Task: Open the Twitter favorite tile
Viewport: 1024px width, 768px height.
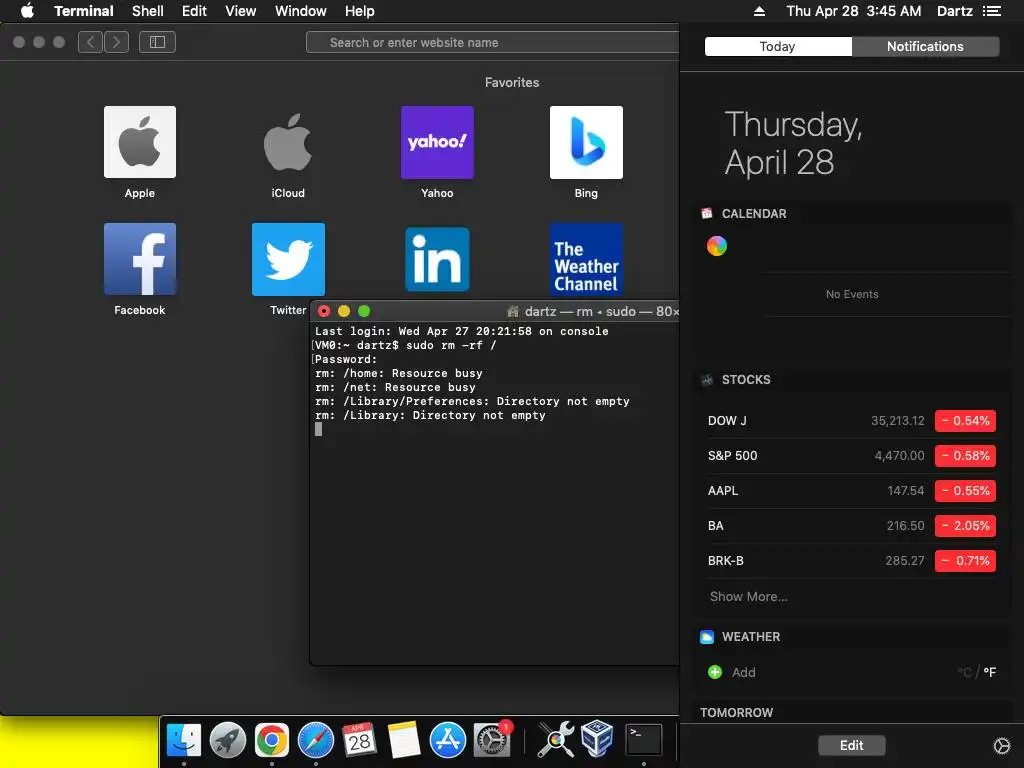Action: tap(288, 259)
